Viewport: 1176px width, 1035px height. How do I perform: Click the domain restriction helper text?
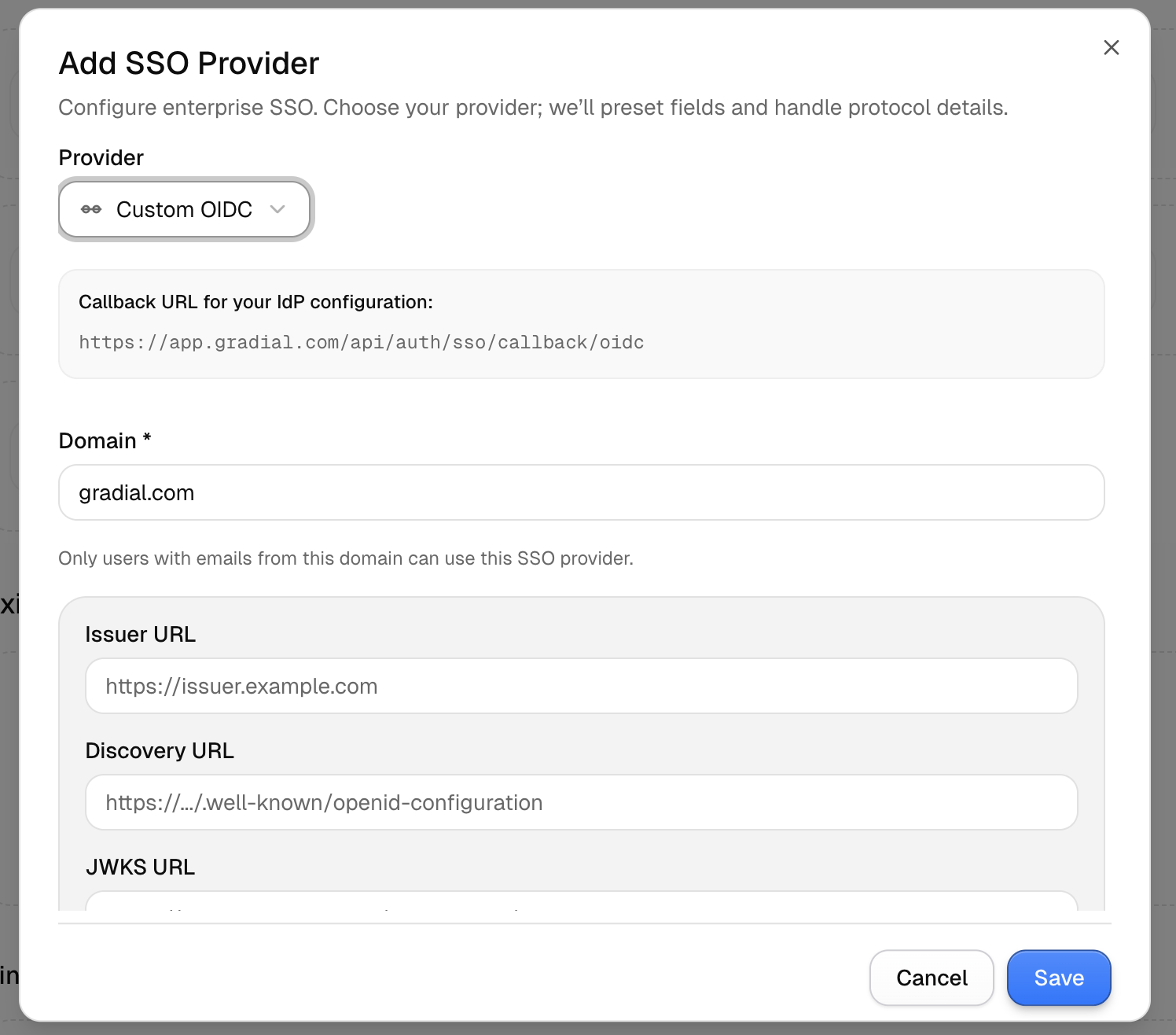[x=346, y=558]
